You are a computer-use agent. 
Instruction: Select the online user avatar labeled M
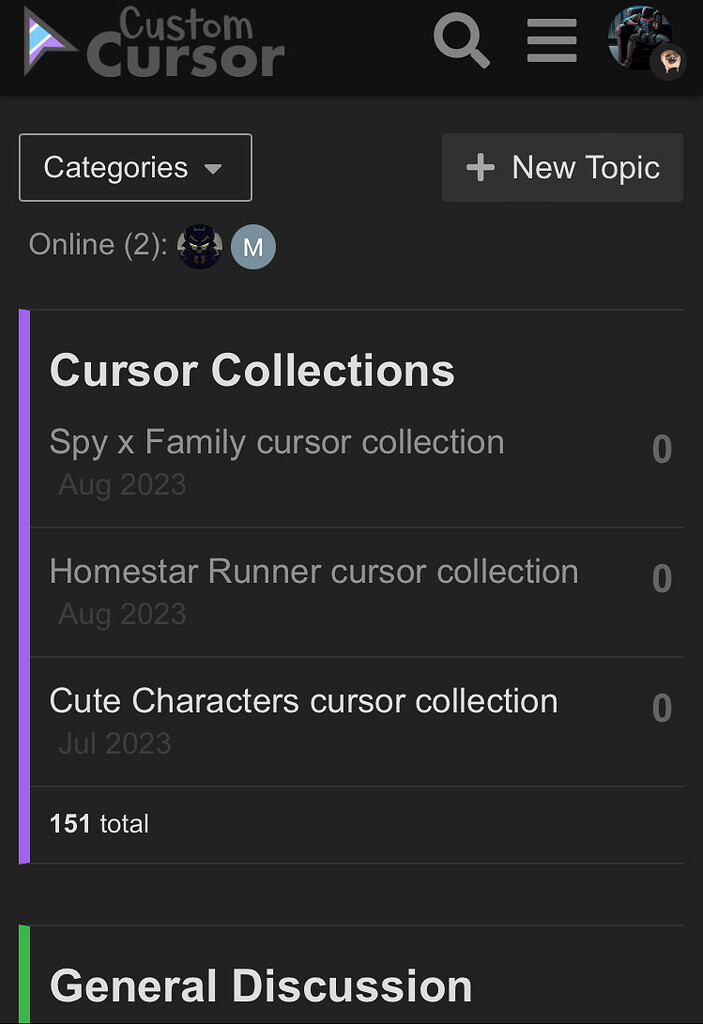(253, 246)
